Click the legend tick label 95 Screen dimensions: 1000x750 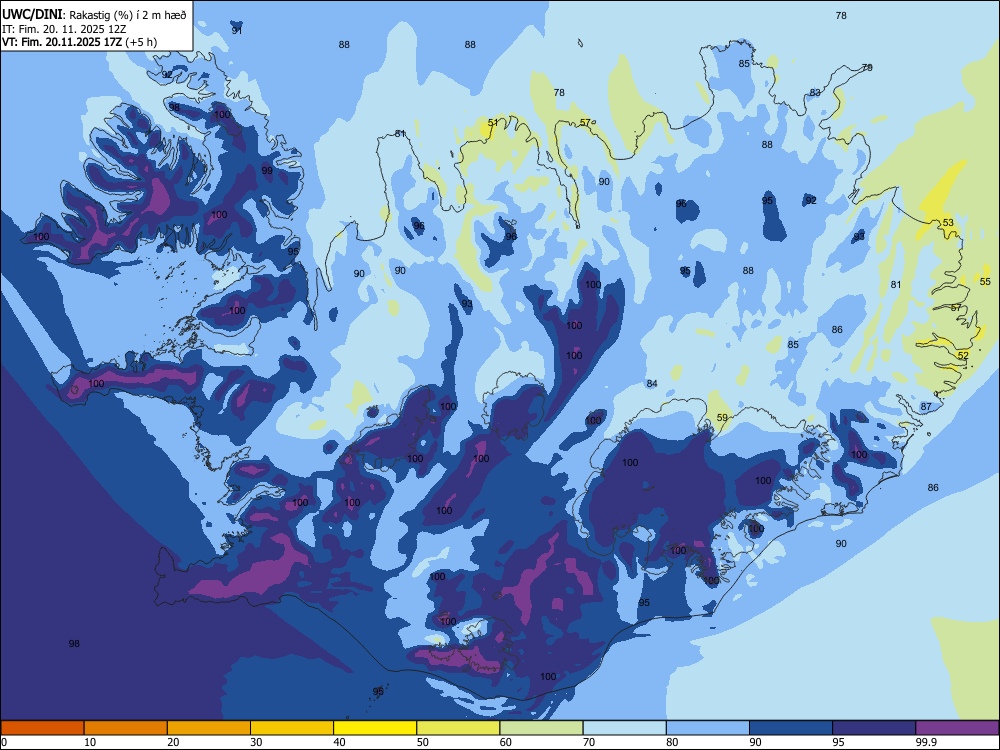pyautogui.click(x=839, y=742)
